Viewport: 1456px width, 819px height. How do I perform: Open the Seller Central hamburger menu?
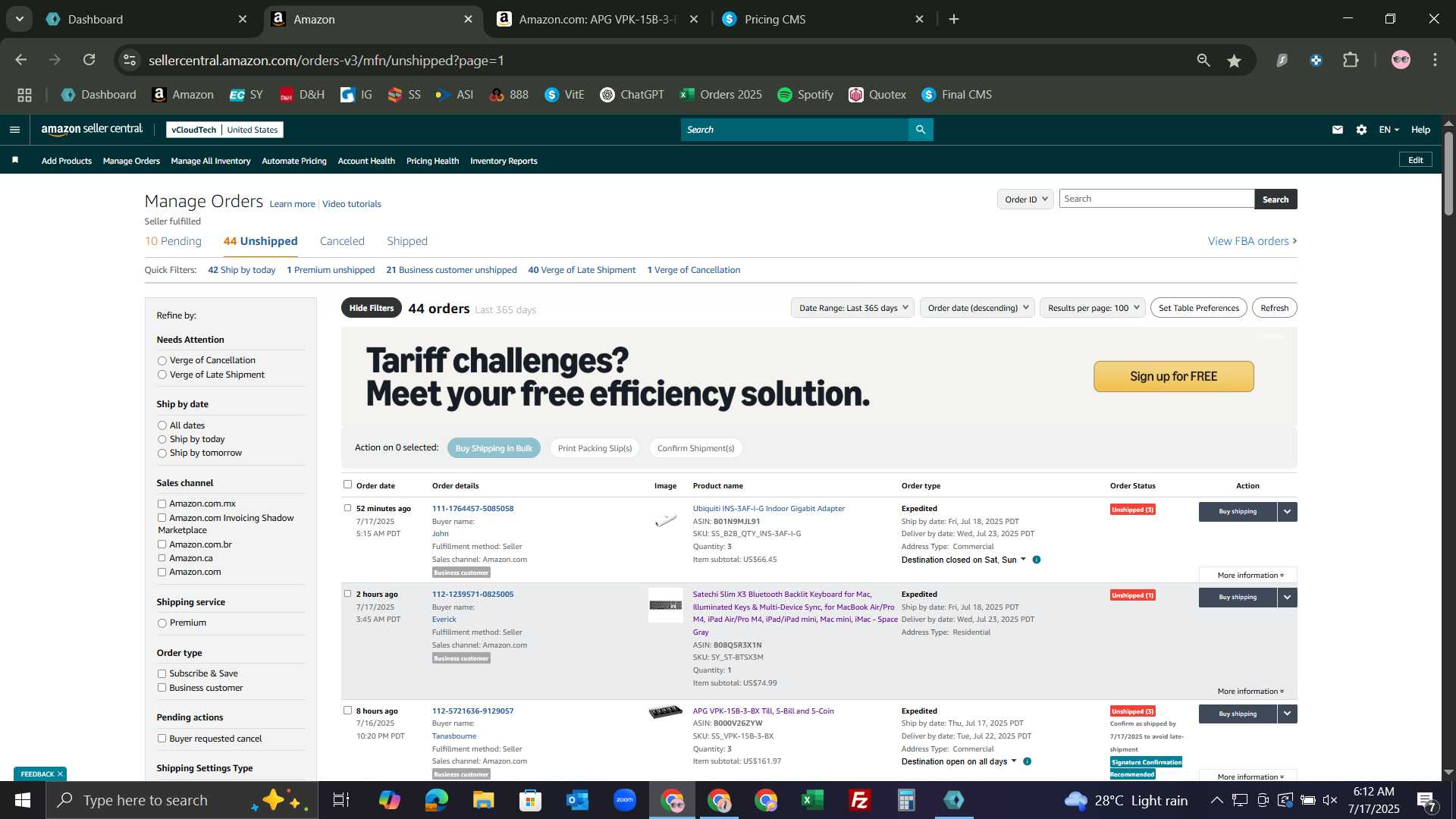pos(14,130)
